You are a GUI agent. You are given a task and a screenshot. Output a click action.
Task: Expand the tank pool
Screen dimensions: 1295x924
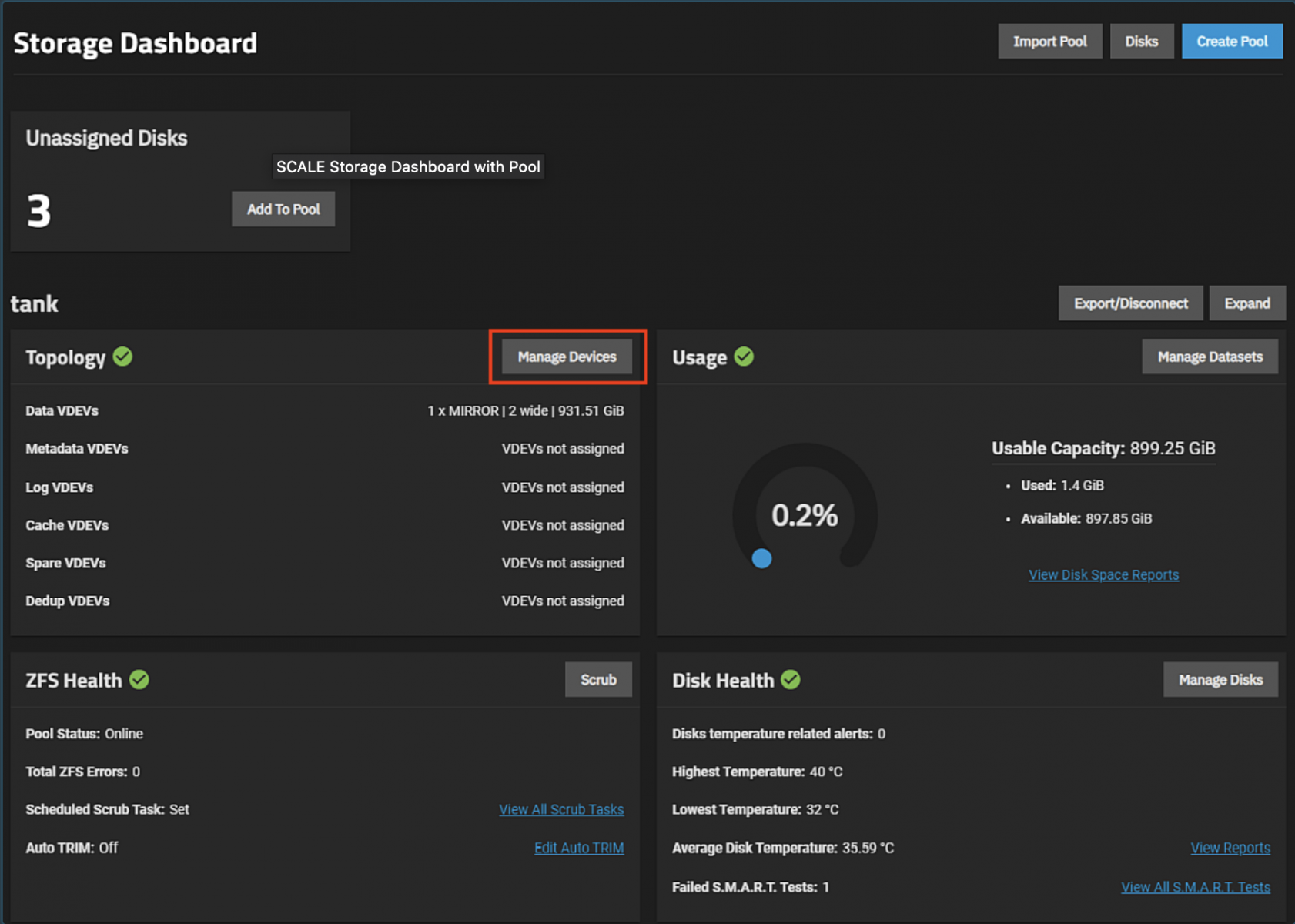click(1247, 303)
